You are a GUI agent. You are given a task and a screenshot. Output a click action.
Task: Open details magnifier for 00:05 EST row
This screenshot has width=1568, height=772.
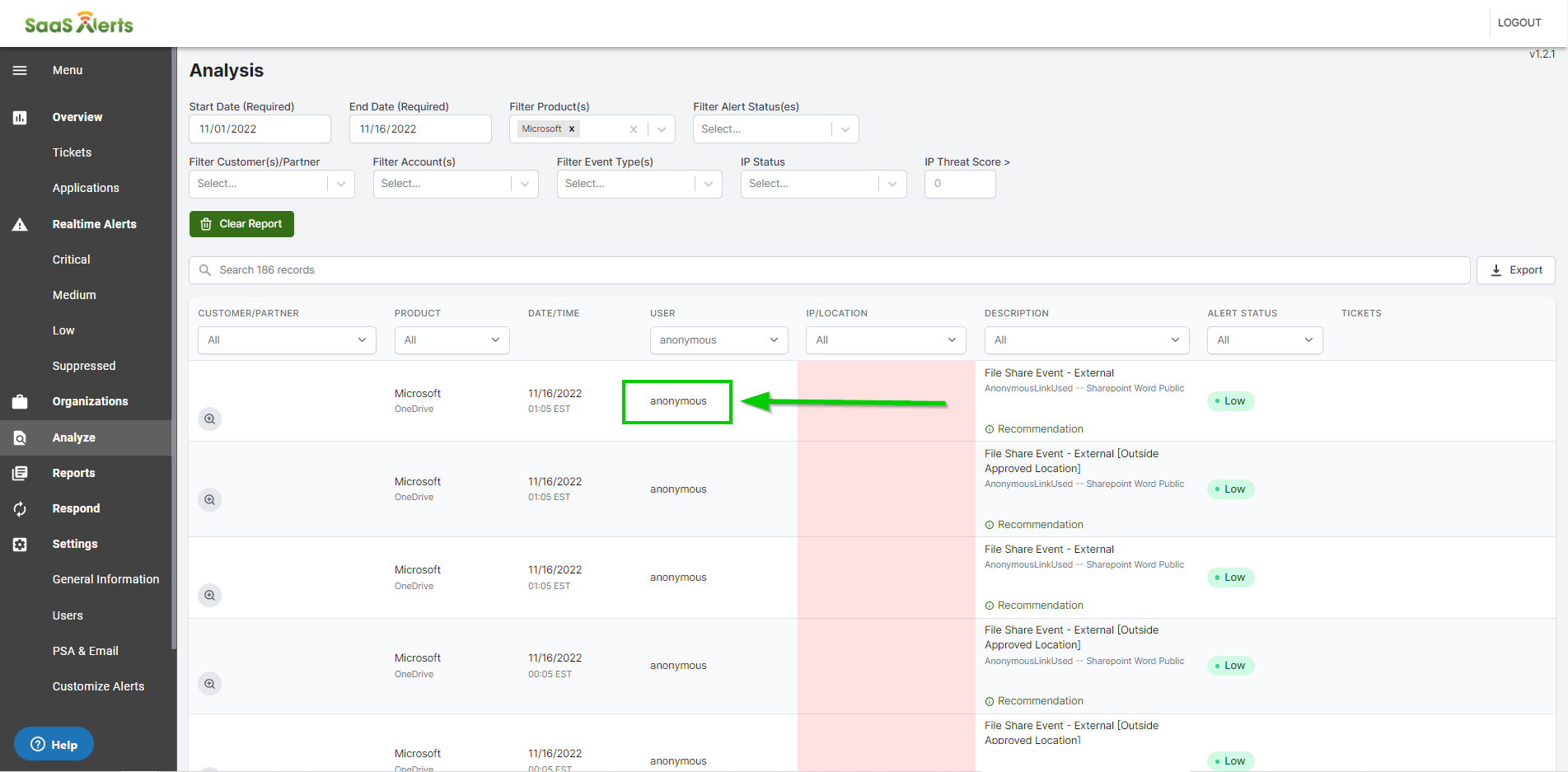click(210, 684)
